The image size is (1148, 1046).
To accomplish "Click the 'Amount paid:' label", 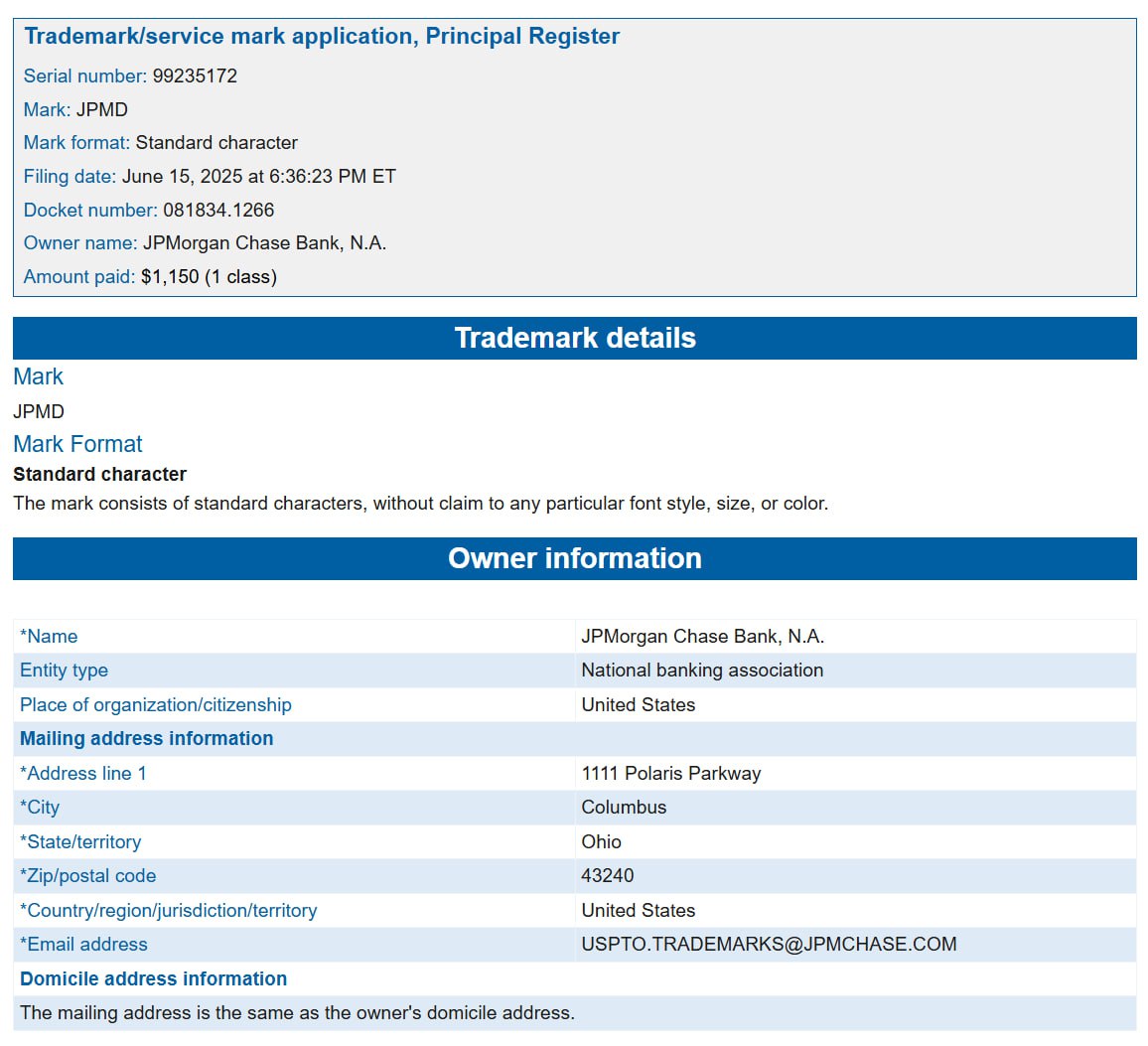I will 79,277.
